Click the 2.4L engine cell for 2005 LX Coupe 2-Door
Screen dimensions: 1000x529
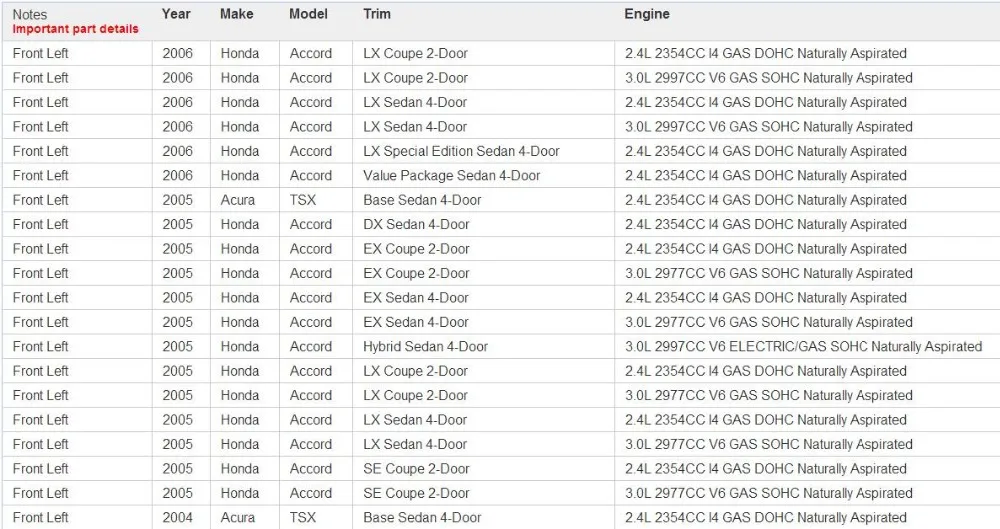(x=766, y=371)
